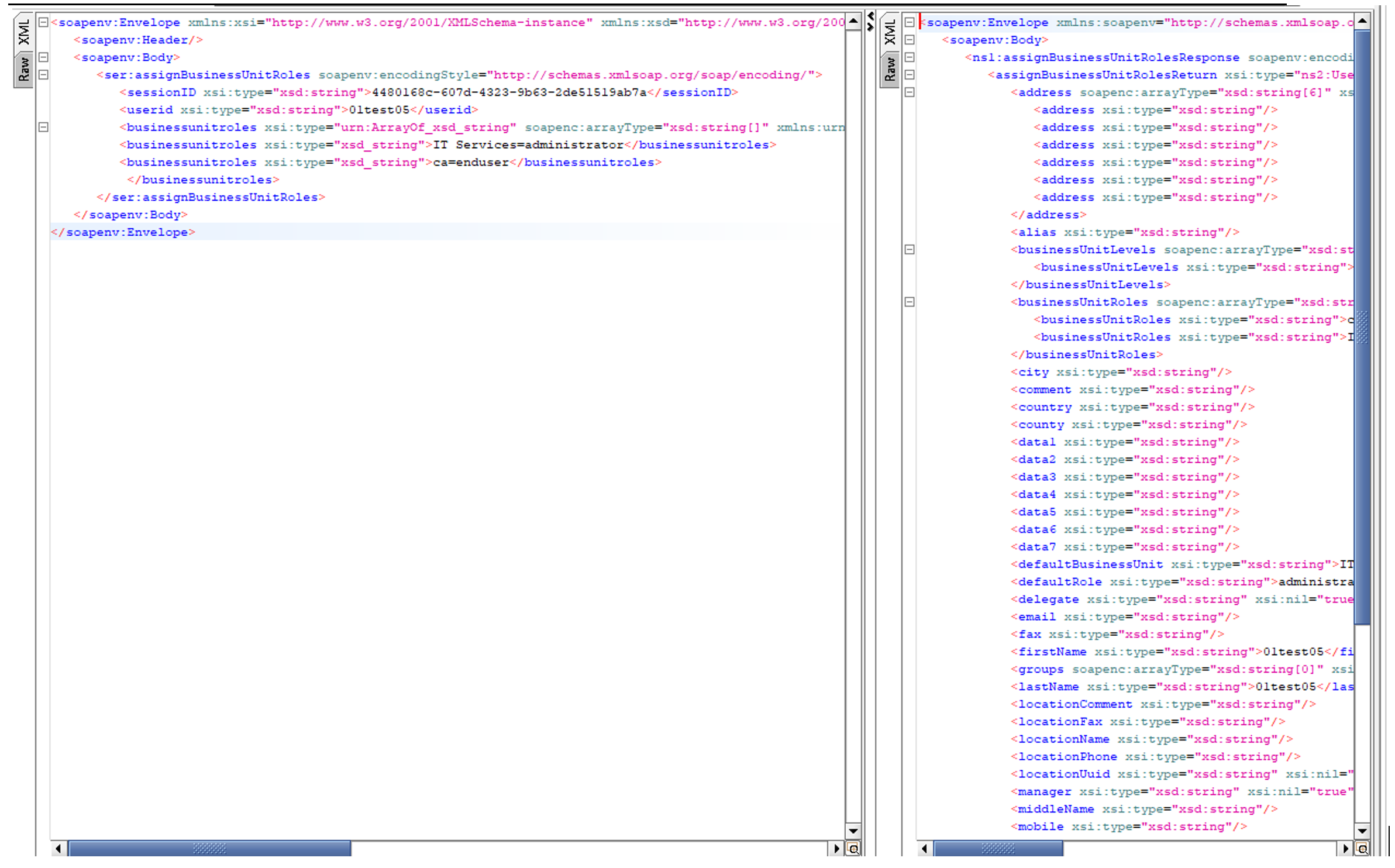Image resolution: width=1395 pixels, height=868 pixels.
Task: Click request pane horizontal scrollbar thumb
Action: click(x=209, y=849)
